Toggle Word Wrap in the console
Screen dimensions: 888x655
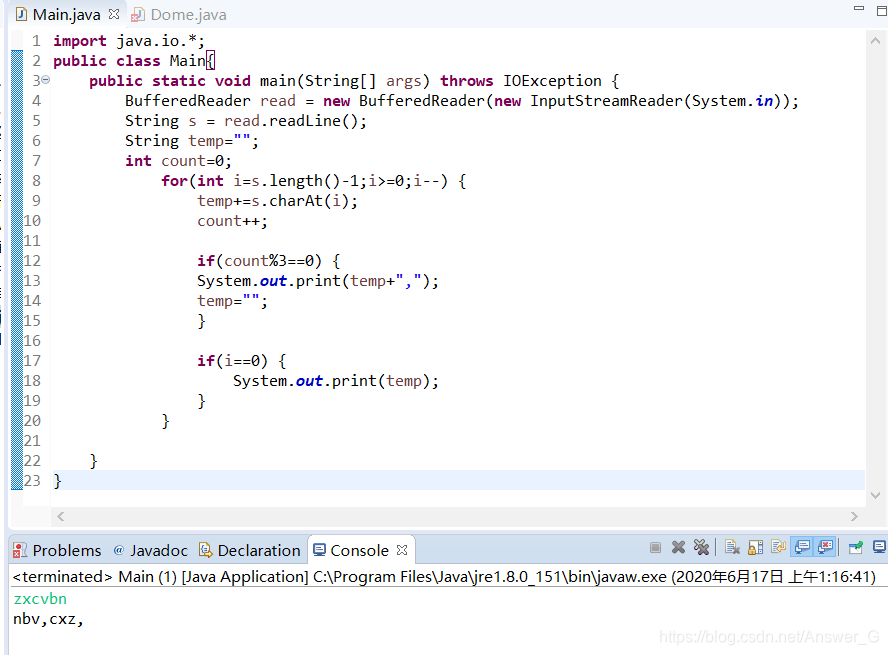tap(779, 547)
